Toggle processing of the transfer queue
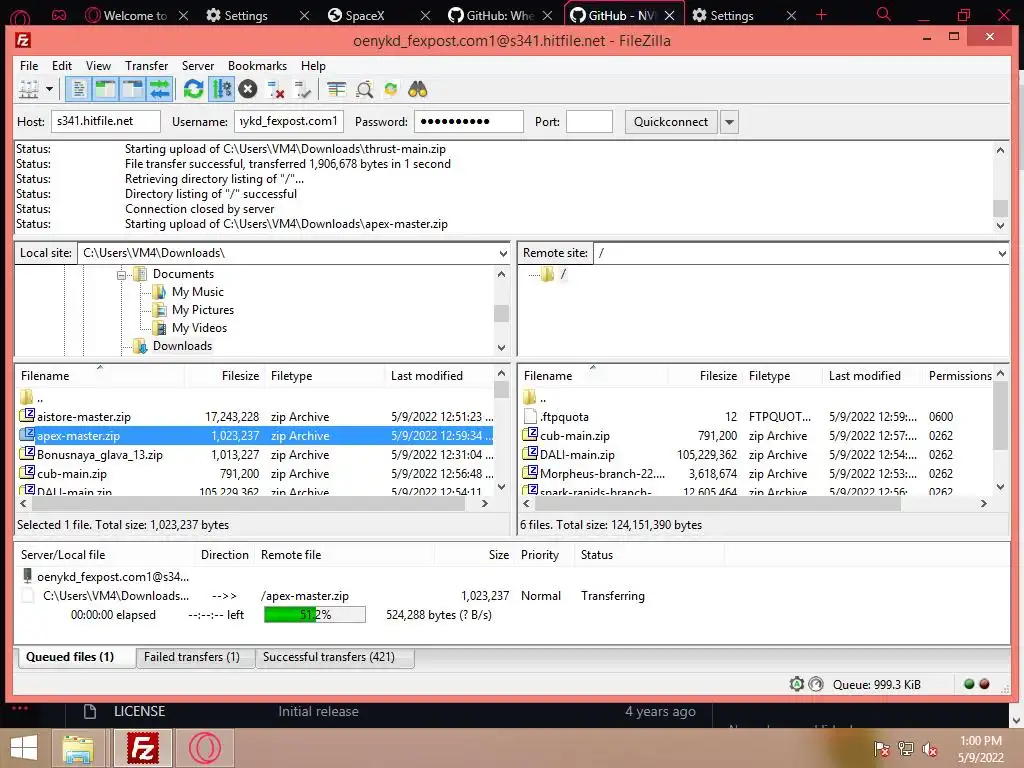The height and width of the screenshot is (768, 1024). (x=221, y=89)
